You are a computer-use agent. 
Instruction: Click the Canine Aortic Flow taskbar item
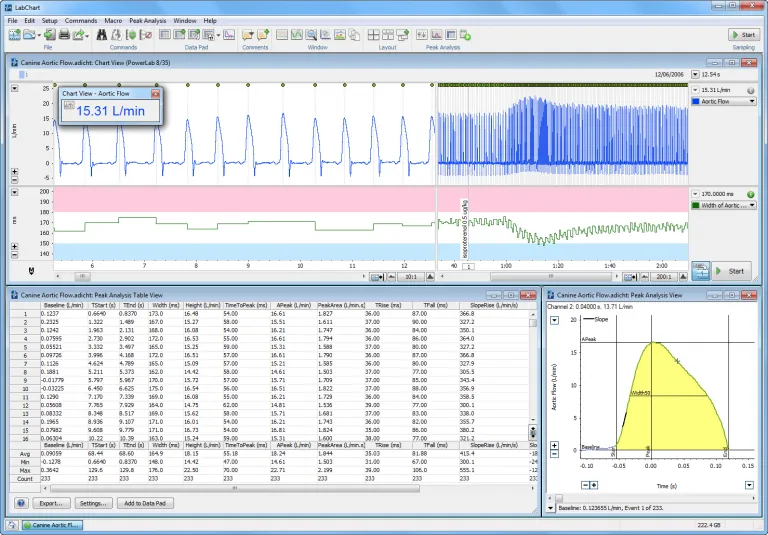click(54, 524)
